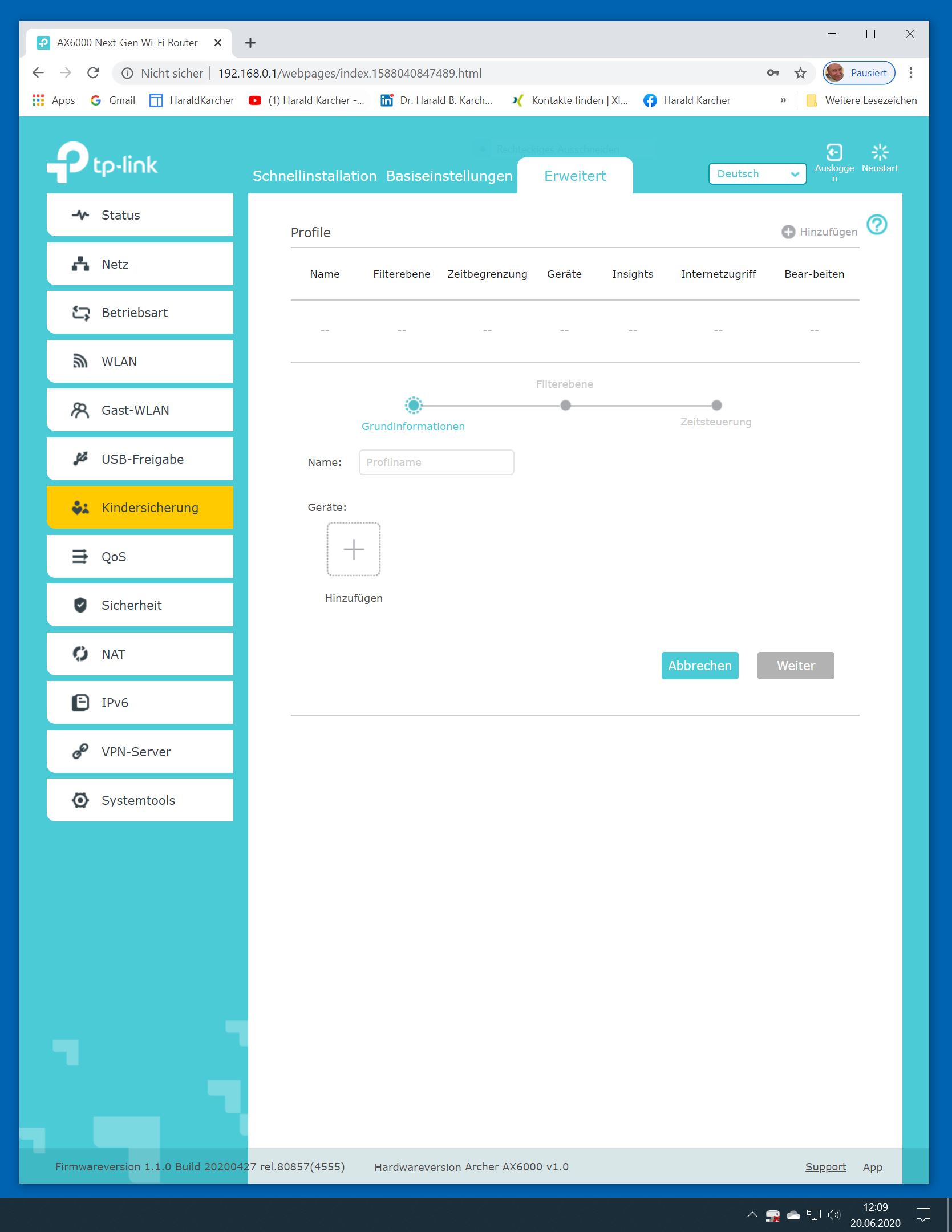Open the HaraldKarcher bookmark

(192, 100)
